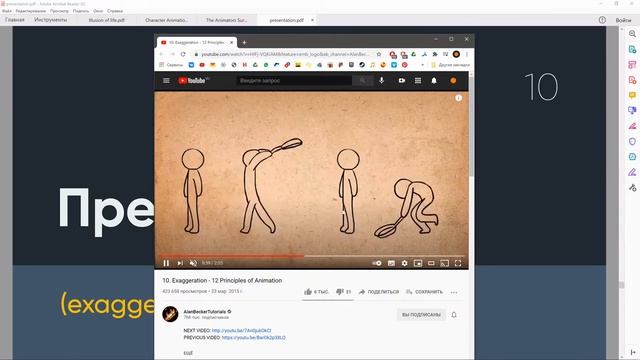Reload the Chrome page

pos(183,54)
